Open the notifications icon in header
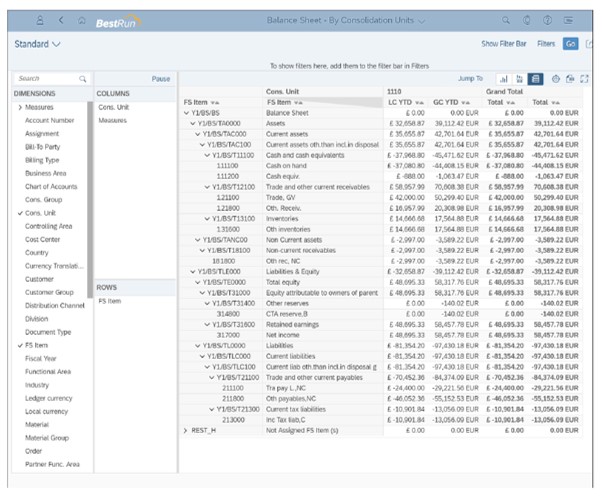Screen dimensions: 603x498 569,20
